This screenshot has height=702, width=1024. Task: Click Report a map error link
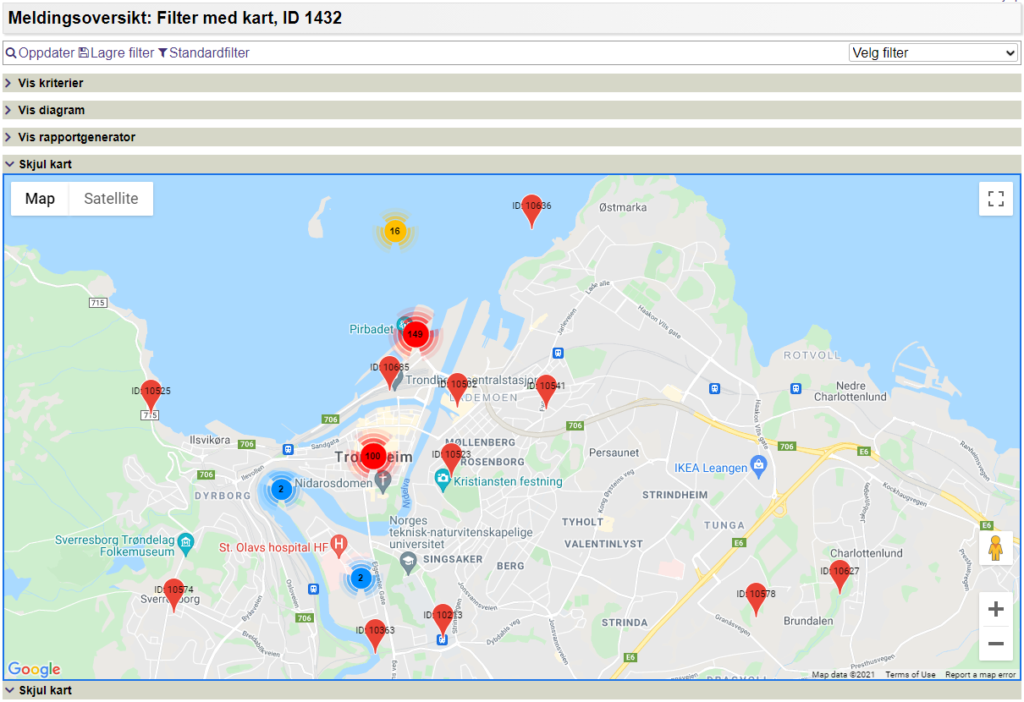pyautogui.click(x=980, y=675)
